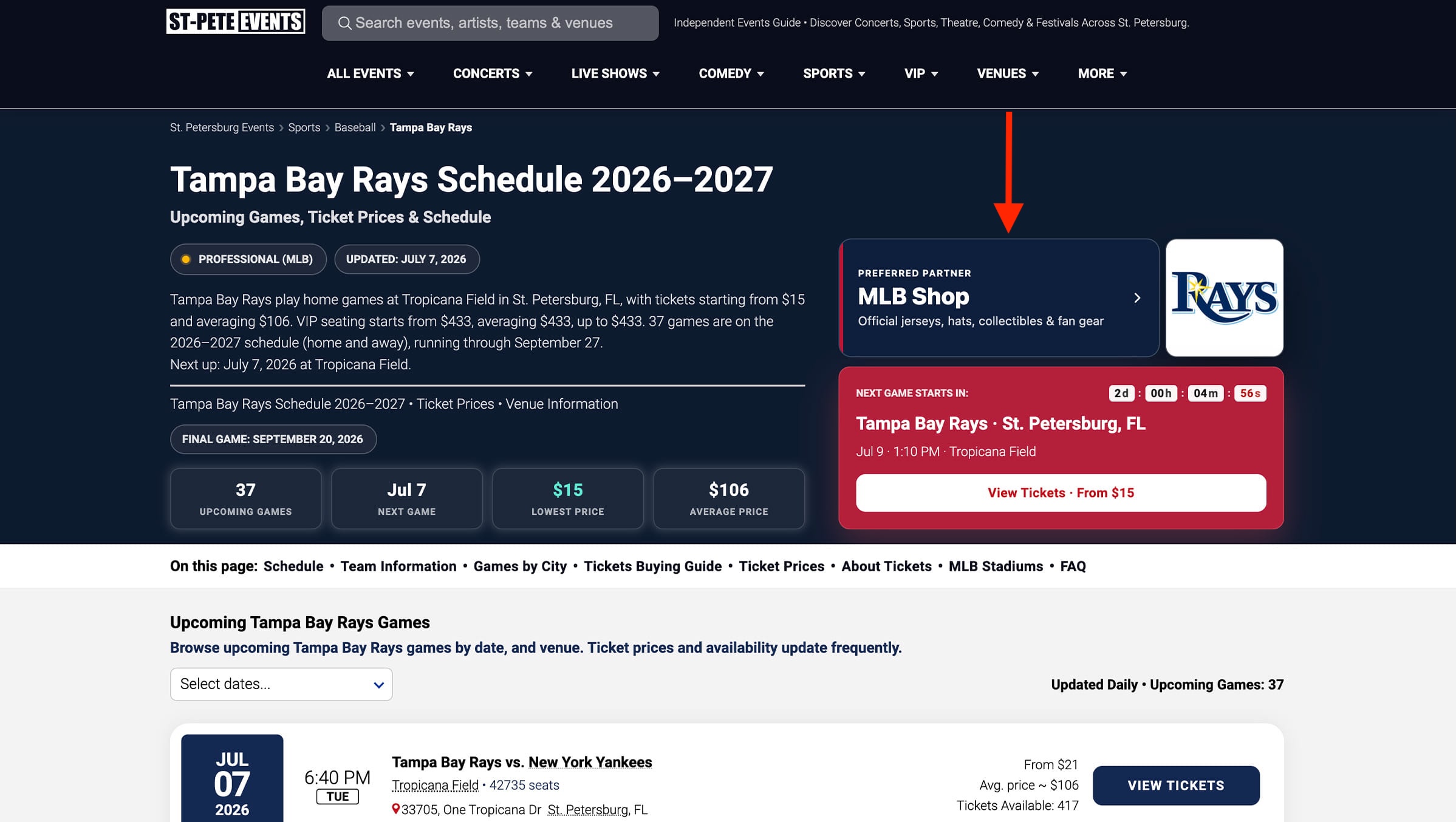Expand the CONCERTS menu
This screenshot has width=1456, height=822.
[x=493, y=73]
